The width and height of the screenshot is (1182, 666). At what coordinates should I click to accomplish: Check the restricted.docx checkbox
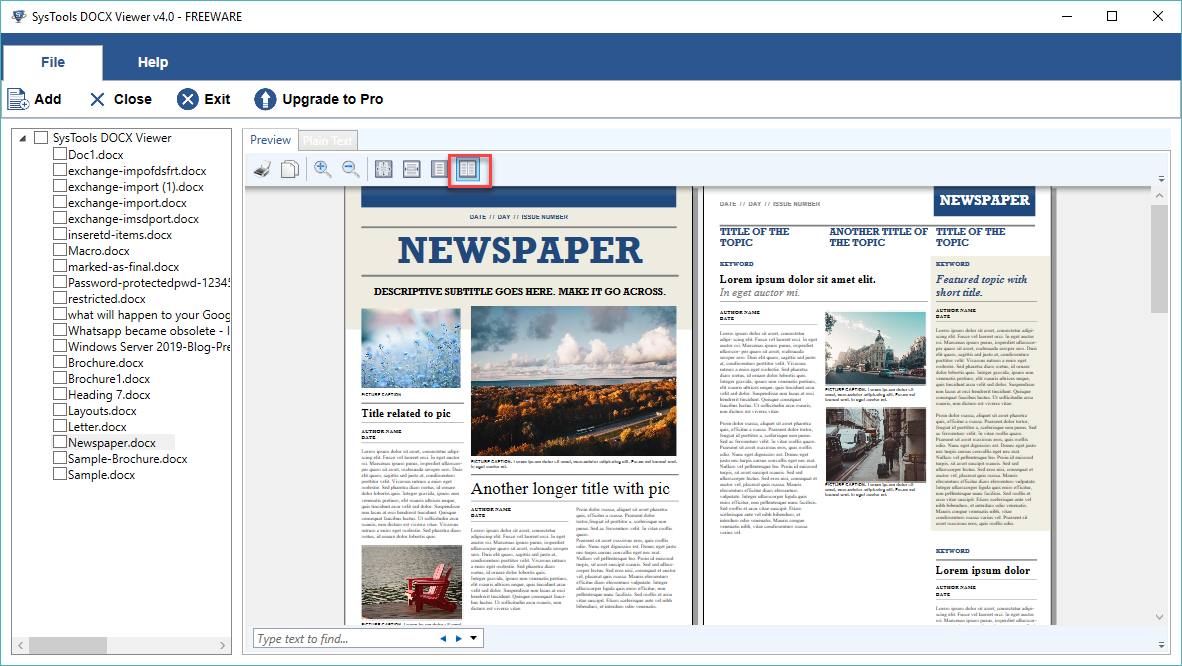tap(60, 298)
